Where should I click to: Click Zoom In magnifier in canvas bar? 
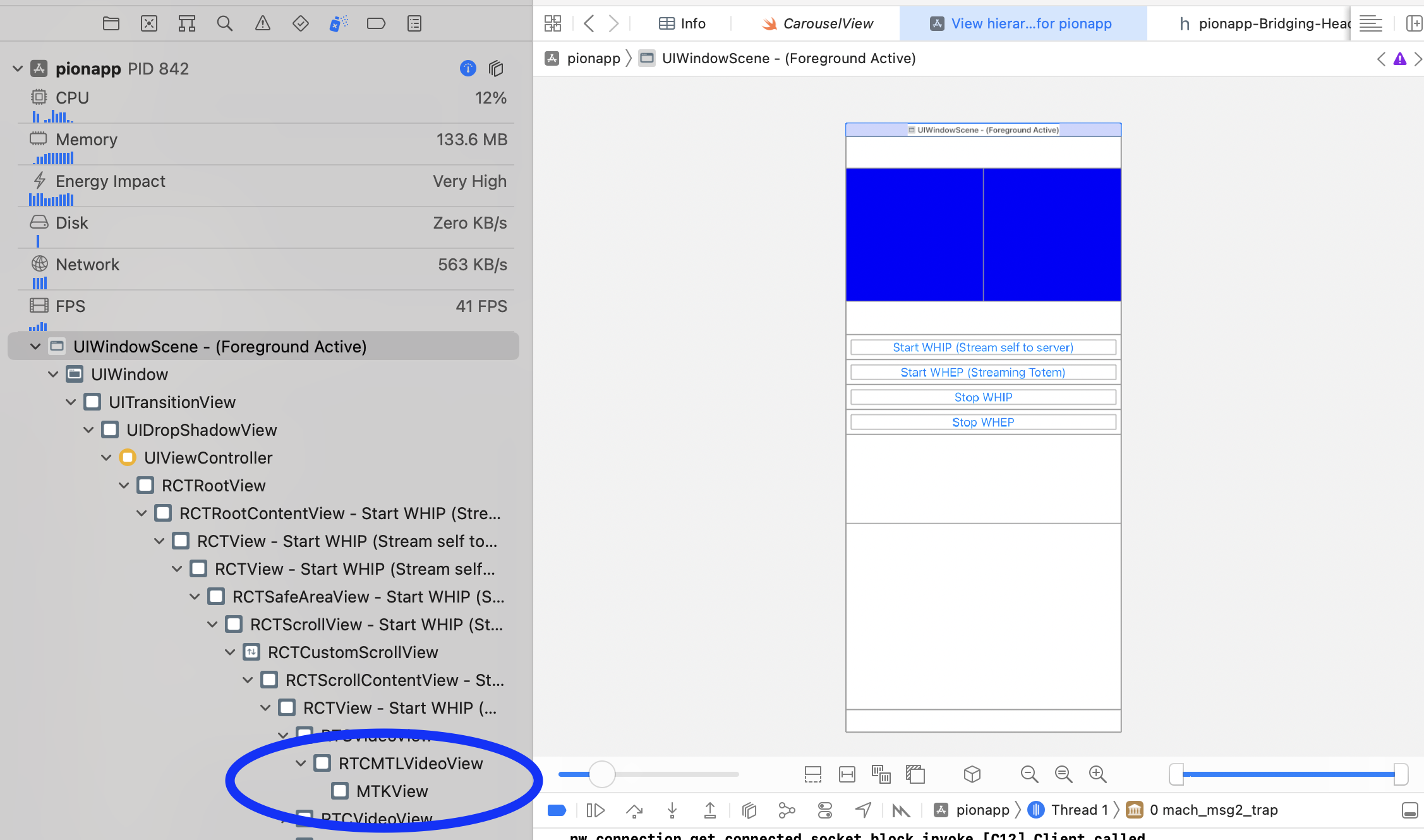pyautogui.click(x=1097, y=774)
